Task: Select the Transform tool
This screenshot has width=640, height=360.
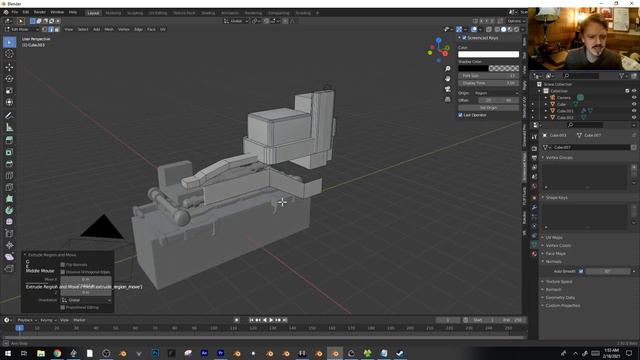Action: 9,102
